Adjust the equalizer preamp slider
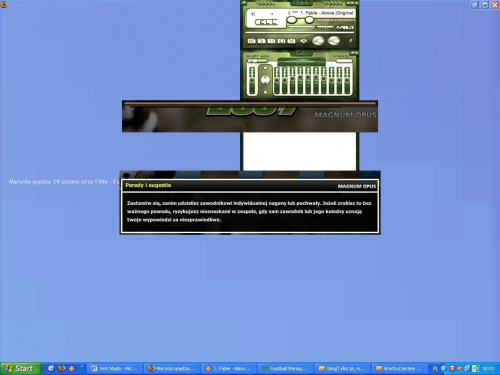 coord(252,80)
